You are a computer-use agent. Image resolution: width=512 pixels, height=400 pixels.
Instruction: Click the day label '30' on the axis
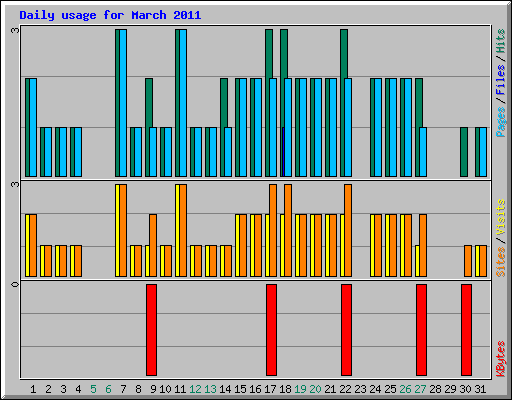[x=465, y=389]
